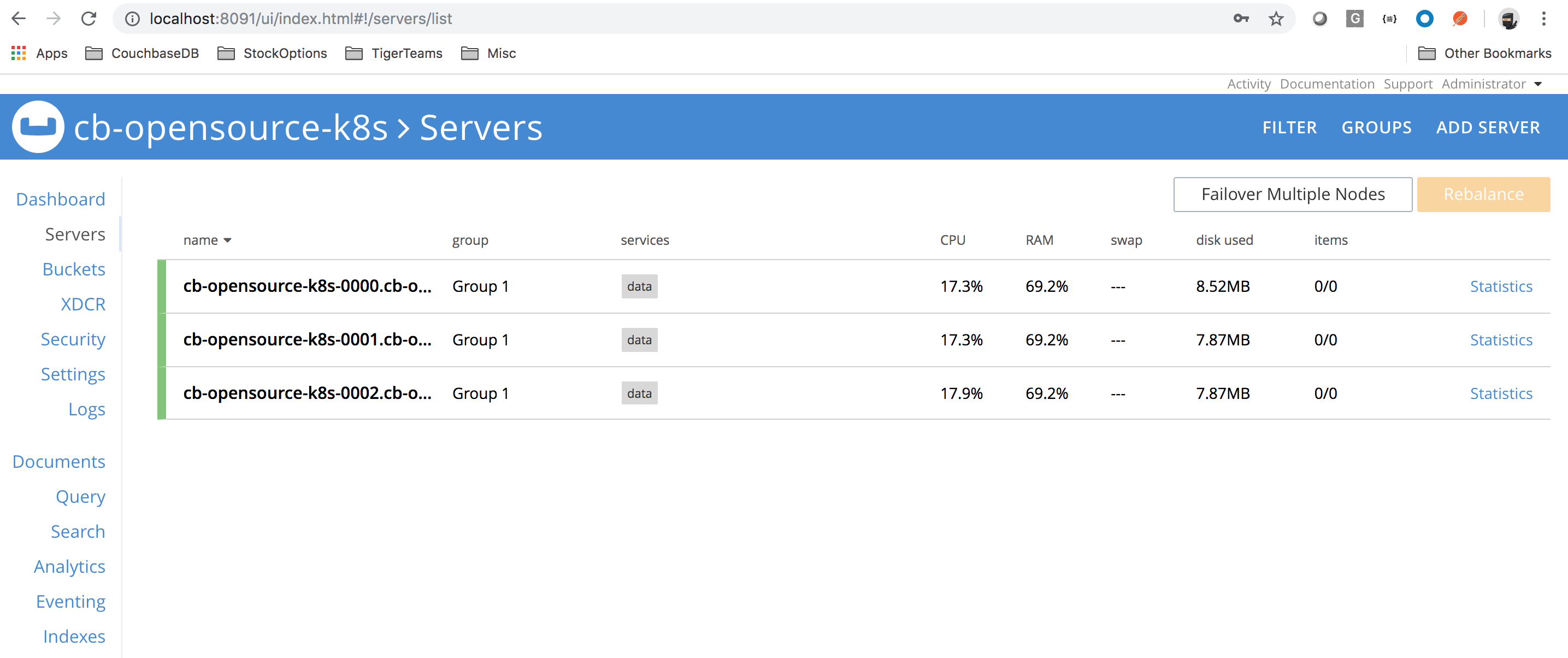This screenshot has height=658, width=1568.
Task: Click ADD SERVER in the header
Action: tap(1488, 127)
